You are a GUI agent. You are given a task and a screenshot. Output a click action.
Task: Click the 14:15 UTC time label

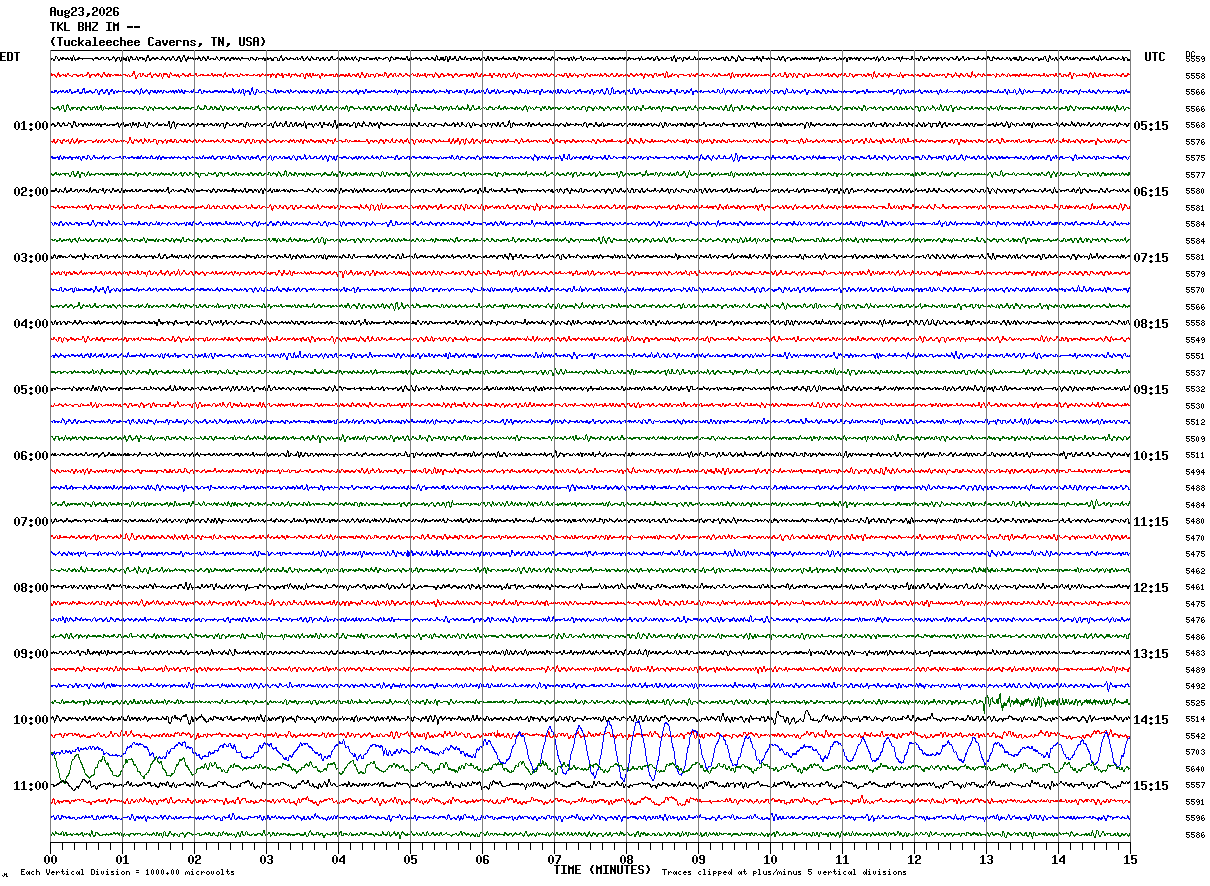click(1151, 720)
